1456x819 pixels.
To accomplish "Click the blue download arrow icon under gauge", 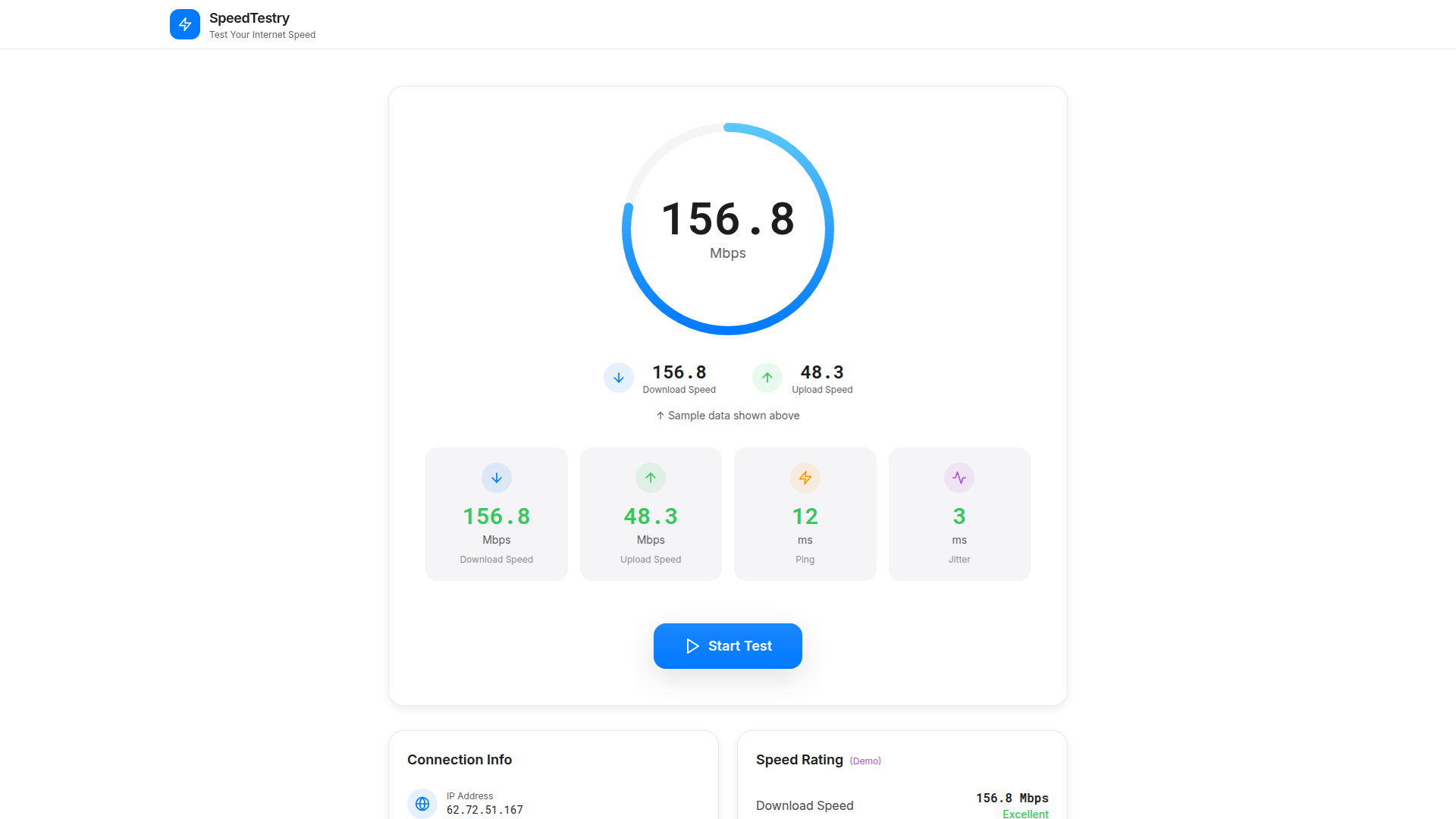I will (x=618, y=378).
